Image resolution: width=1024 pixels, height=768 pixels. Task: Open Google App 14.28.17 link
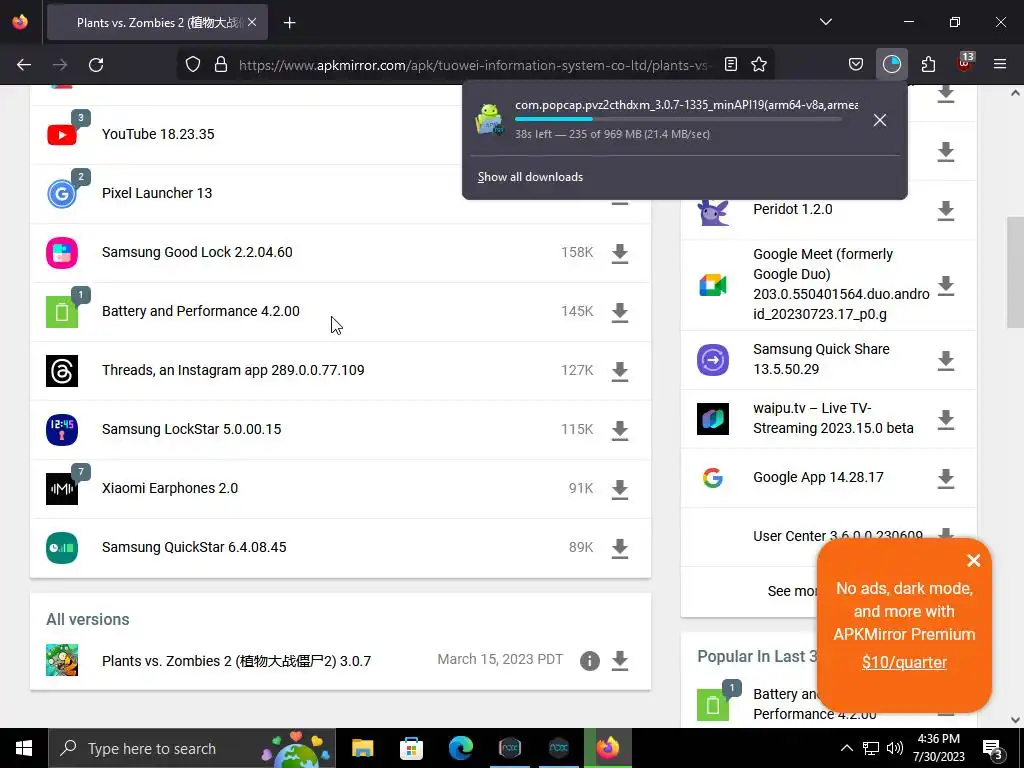coord(818,477)
